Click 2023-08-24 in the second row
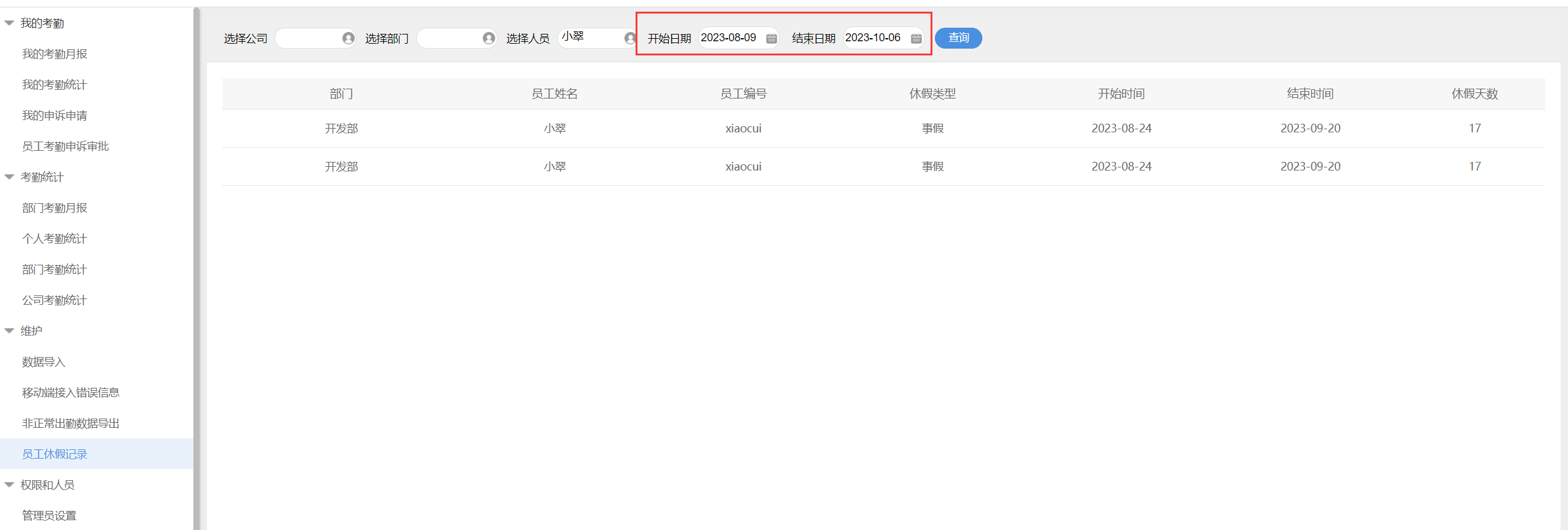This screenshot has width=1568, height=530. (x=1121, y=167)
